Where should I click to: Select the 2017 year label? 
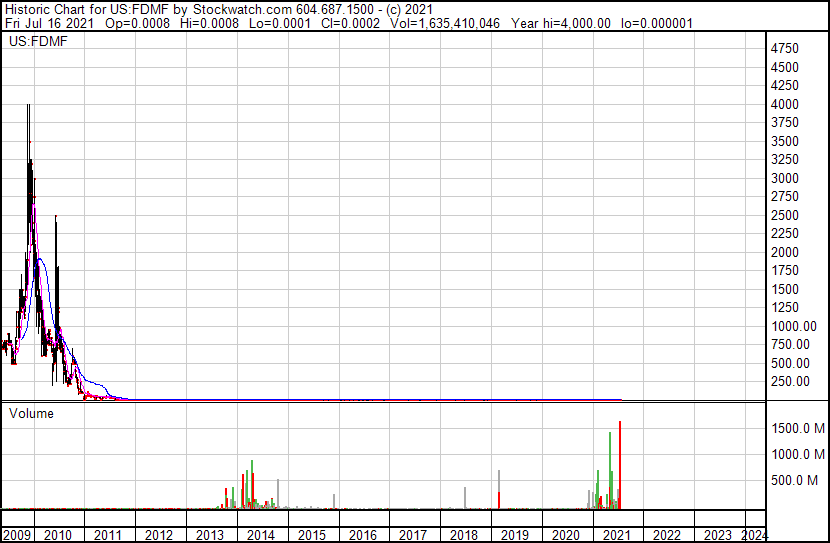[413, 535]
